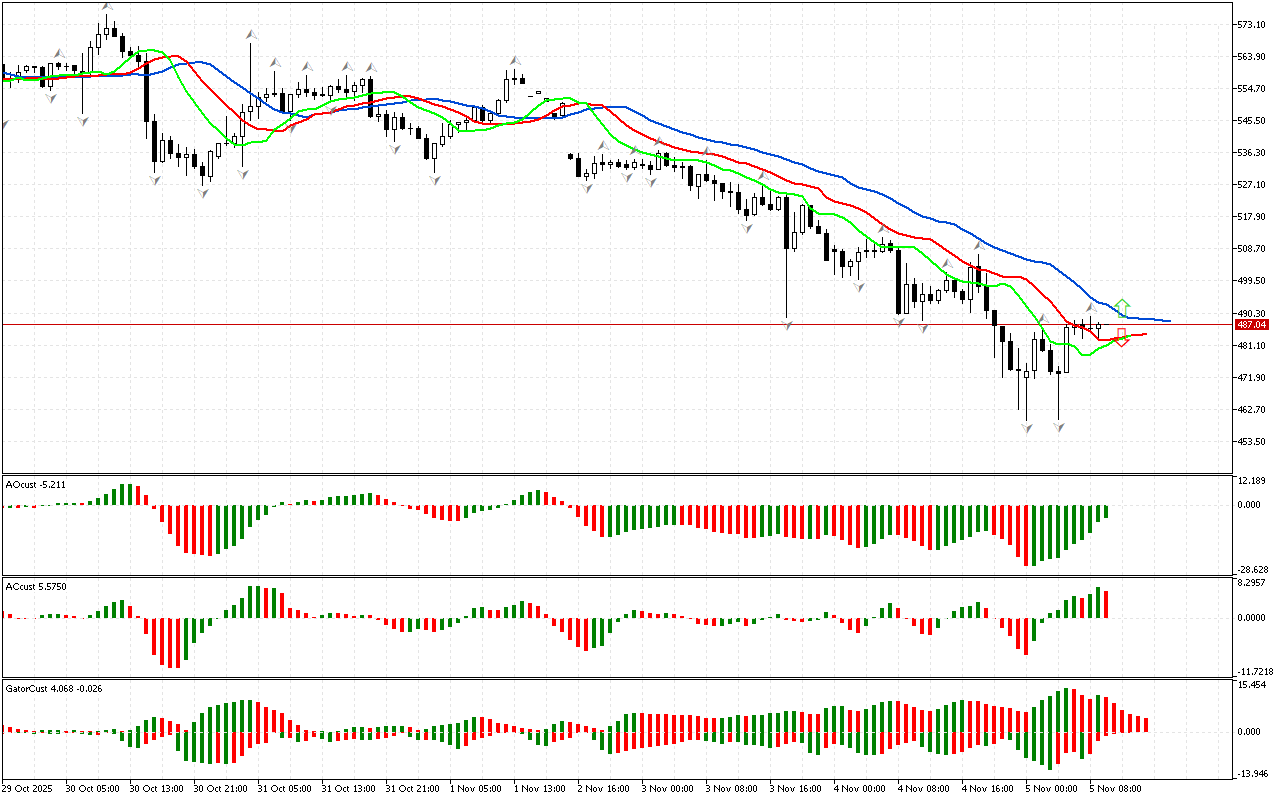Click the up fractal above the 1 Nov 13:00 peak
Screen dimensions: 1280x800
pos(515,61)
